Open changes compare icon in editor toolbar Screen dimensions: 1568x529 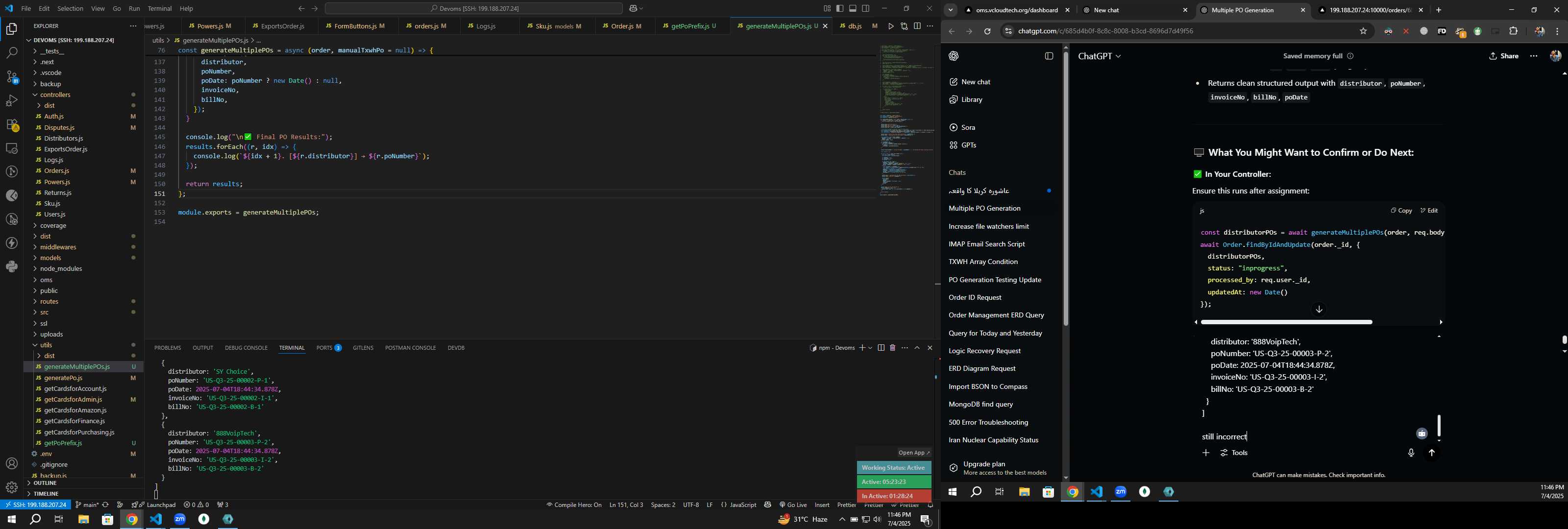(904, 26)
